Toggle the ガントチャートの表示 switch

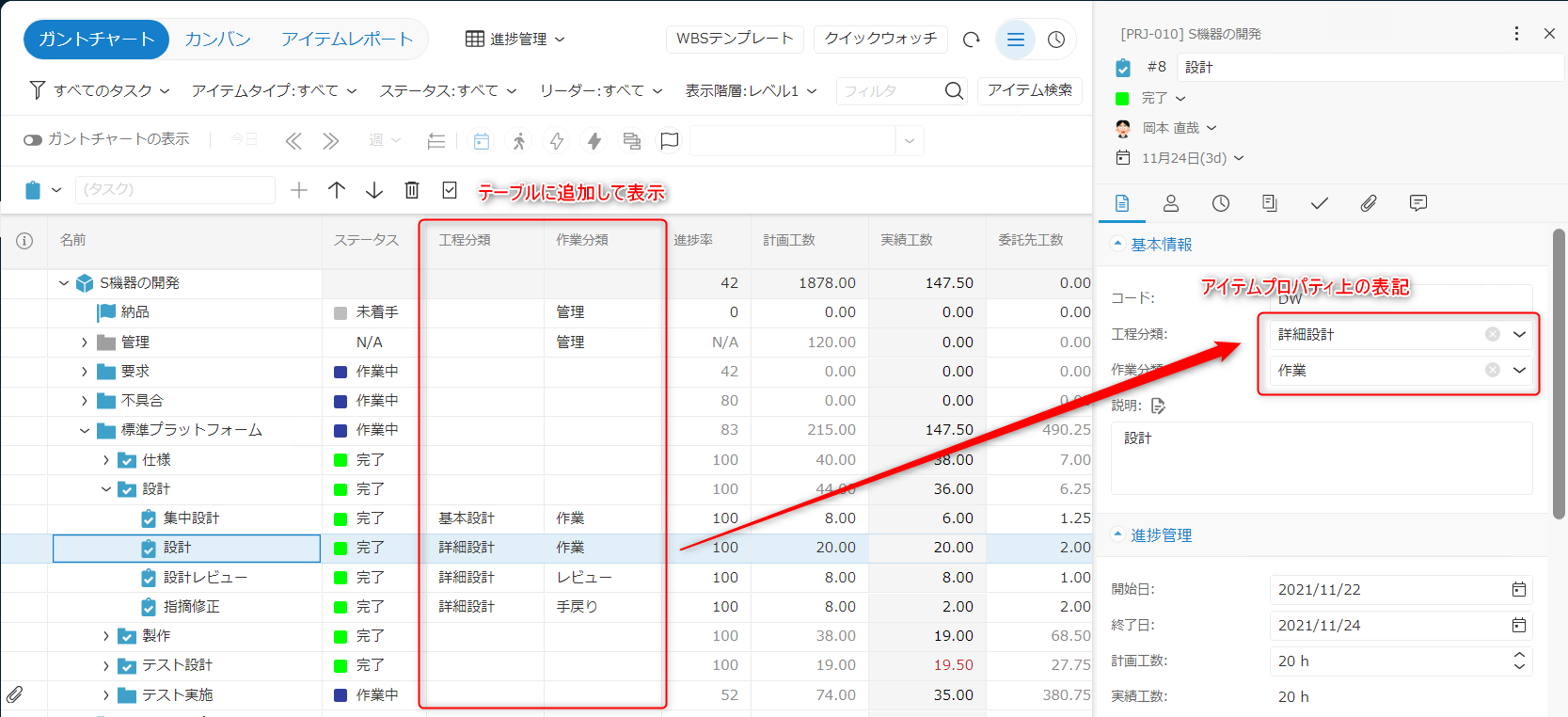(x=33, y=140)
